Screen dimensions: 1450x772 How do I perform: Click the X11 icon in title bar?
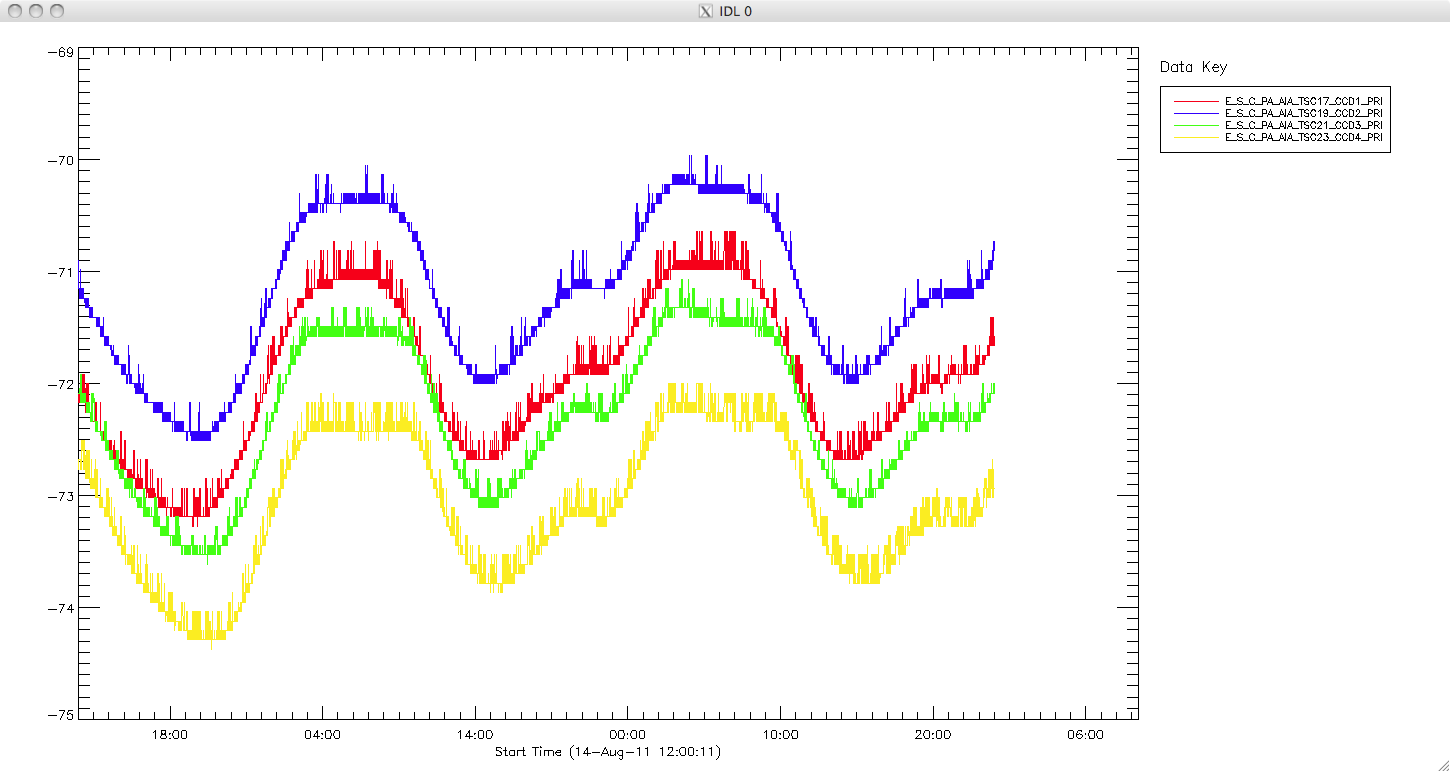tap(706, 11)
